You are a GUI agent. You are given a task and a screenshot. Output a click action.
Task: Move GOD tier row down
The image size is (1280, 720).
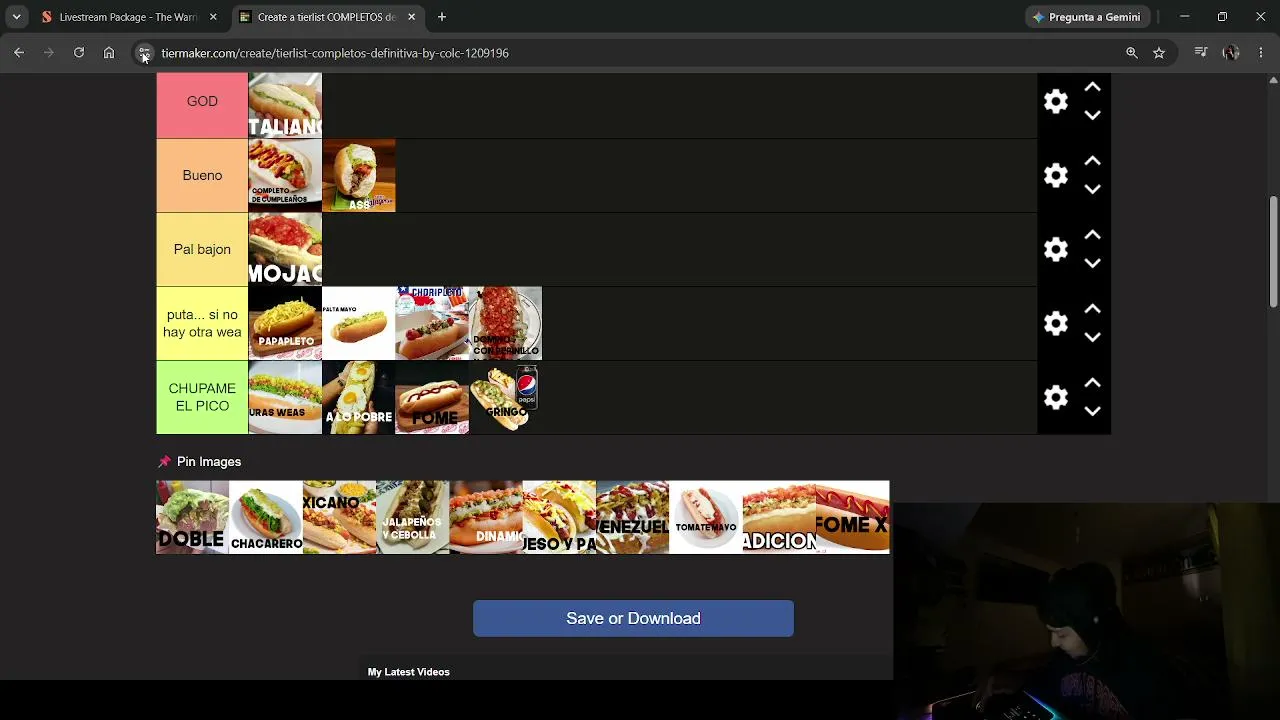point(1092,115)
